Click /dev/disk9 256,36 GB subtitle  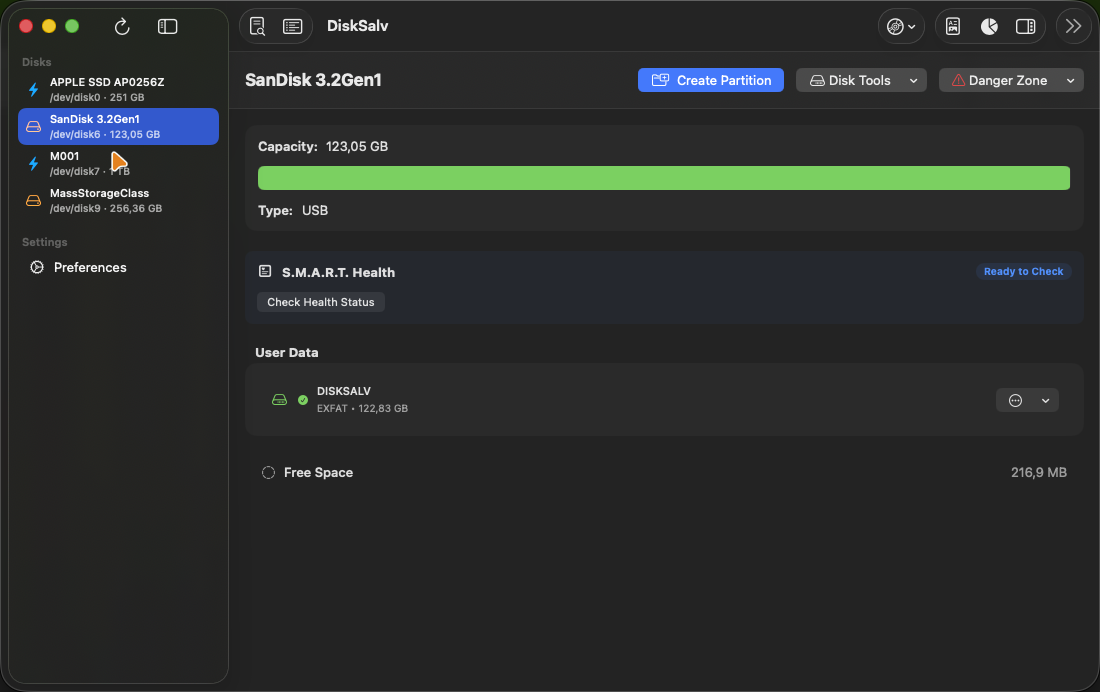point(106,208)
